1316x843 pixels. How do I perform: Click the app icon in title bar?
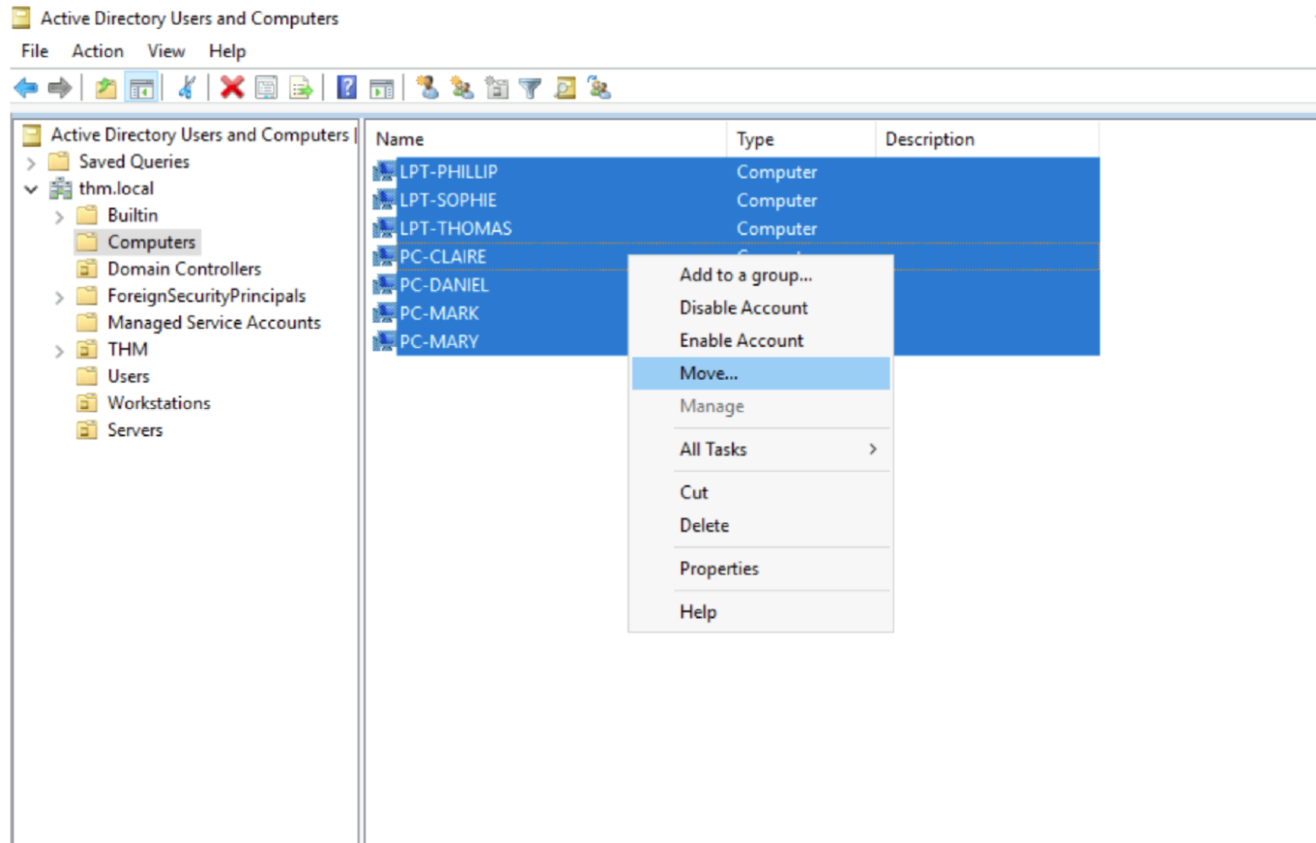[20, 18]
